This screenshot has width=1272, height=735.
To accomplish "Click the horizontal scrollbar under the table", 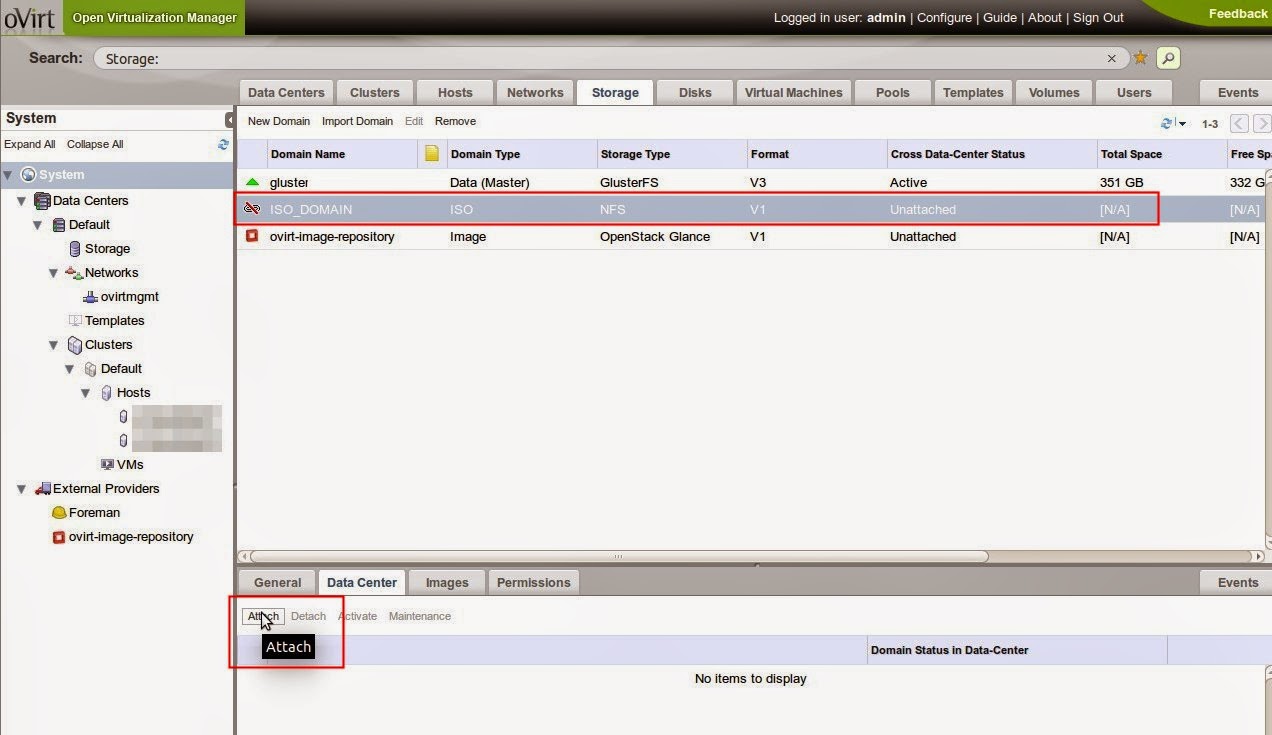I will 618,556.
